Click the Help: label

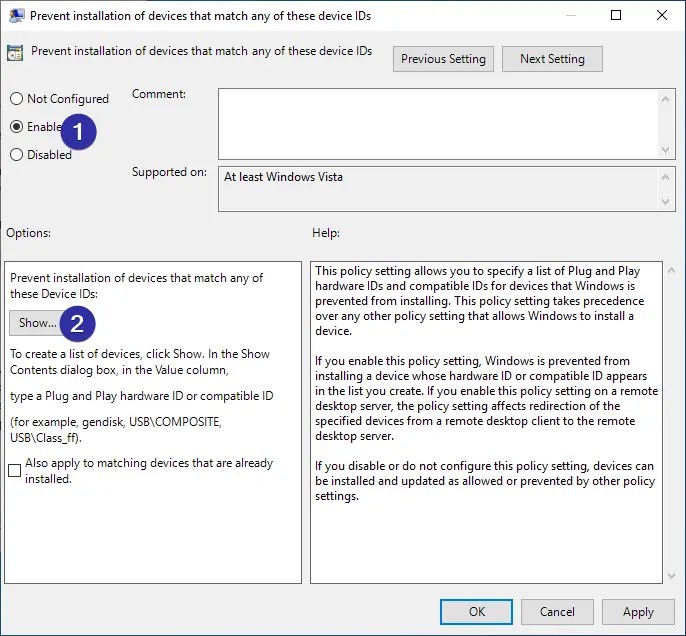pos(326,233)
